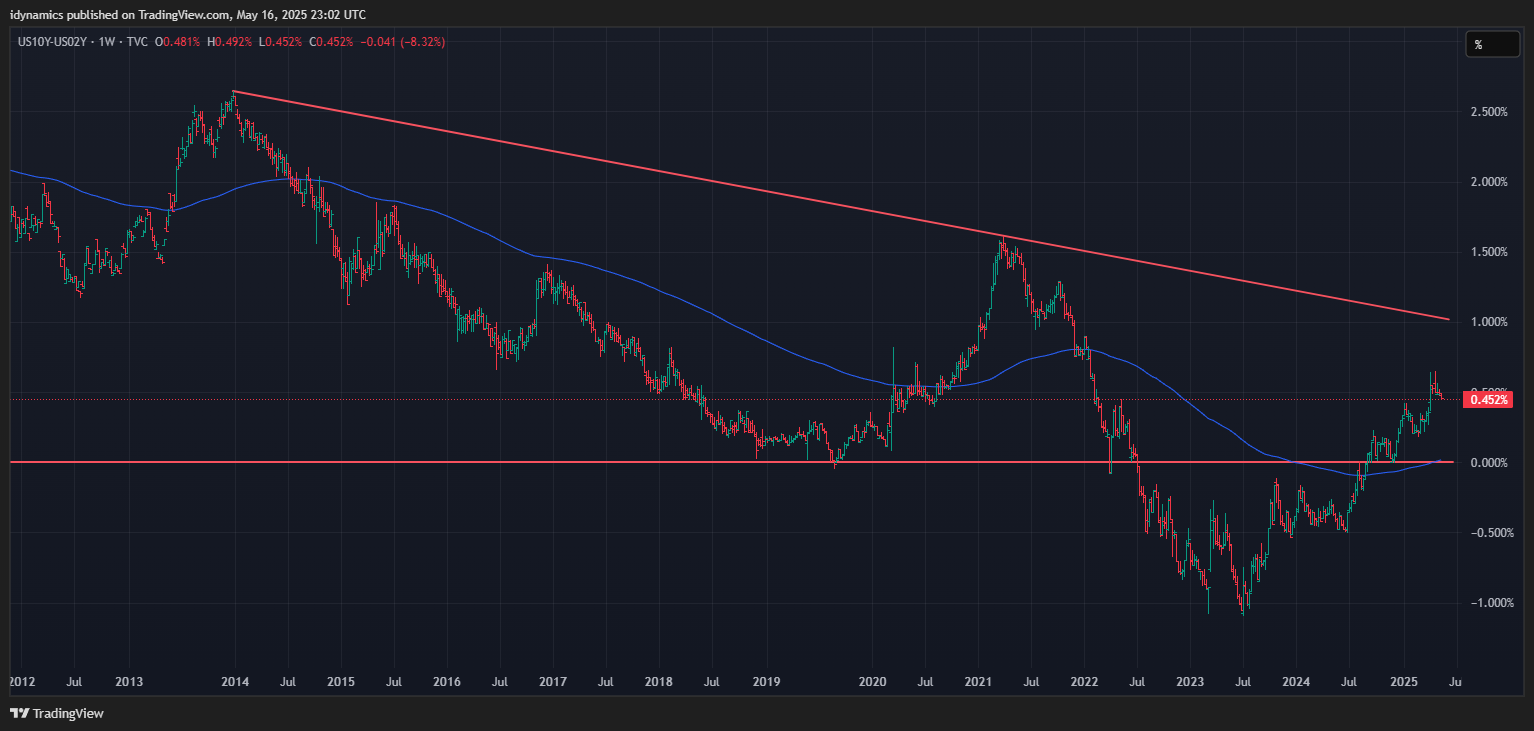1534x731 pixels.
Task: Select the 1W interval label in legend
Action: [x=107, y=42]
